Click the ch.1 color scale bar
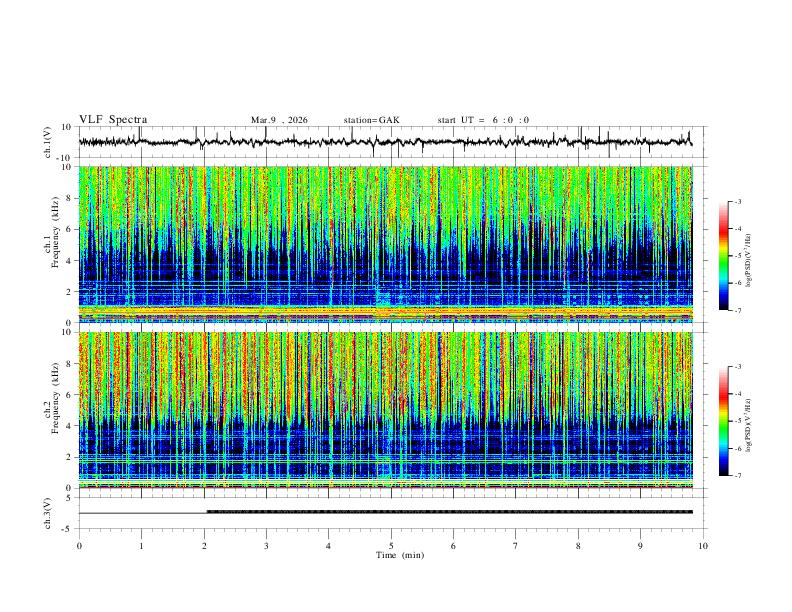792x612 pixels. click(x=723, y=256)
